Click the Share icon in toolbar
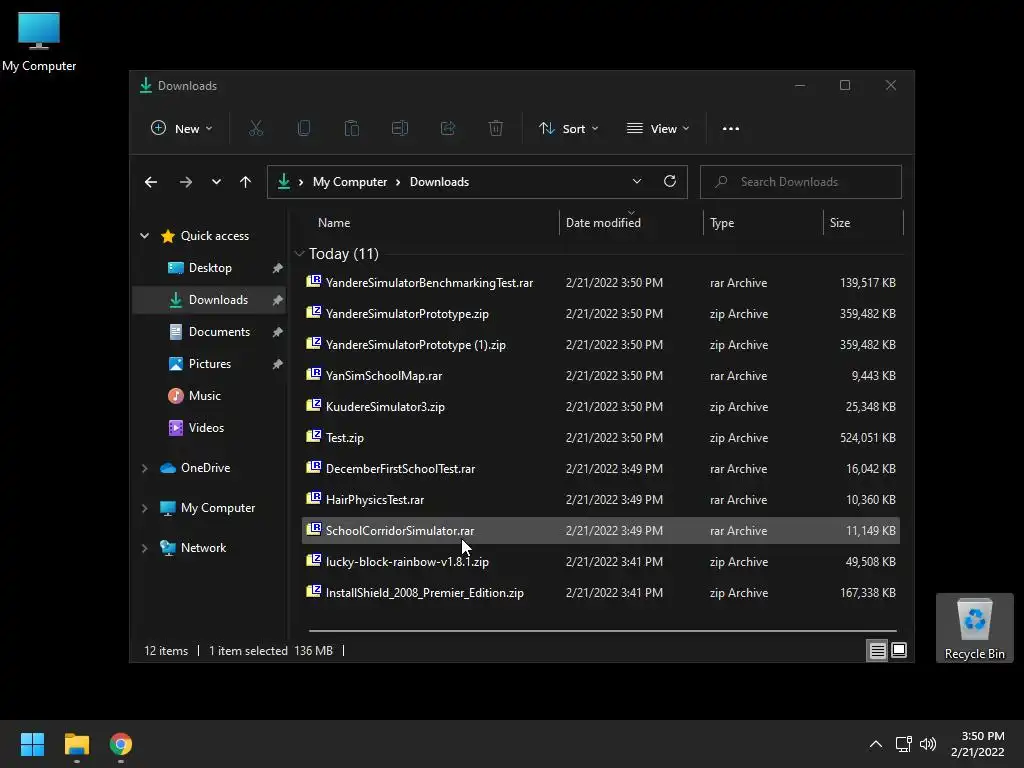The image size is (1024, 768). pos(448,129)
